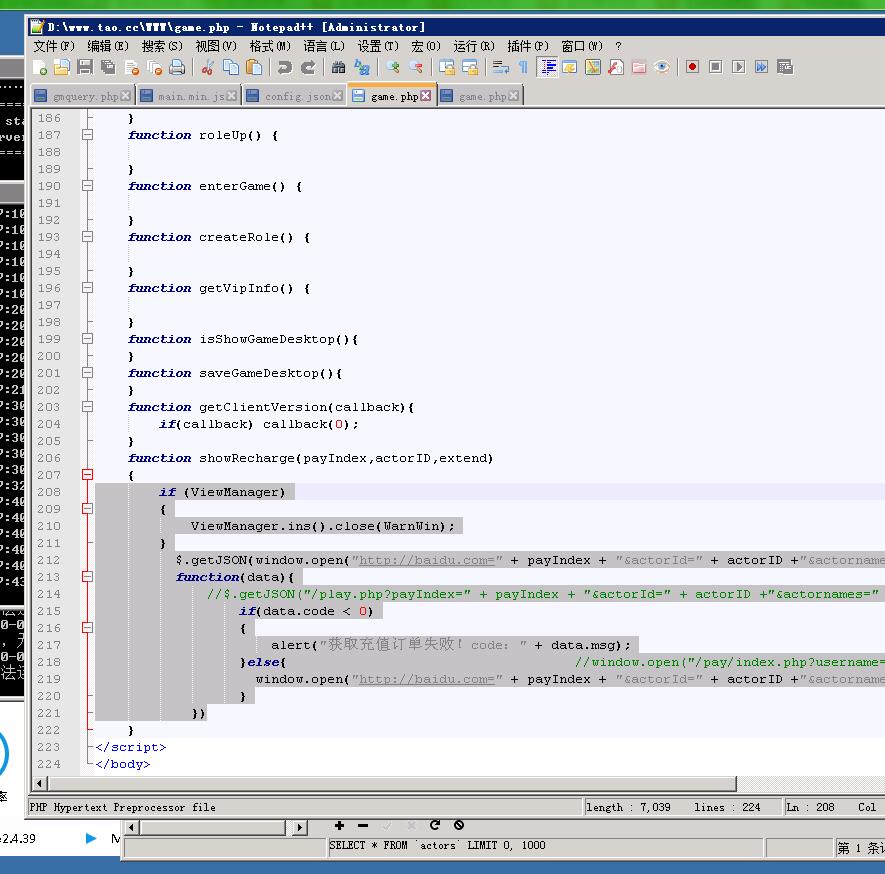
Task: Click the Open file toolbar icon
Action: click(62, 68)
